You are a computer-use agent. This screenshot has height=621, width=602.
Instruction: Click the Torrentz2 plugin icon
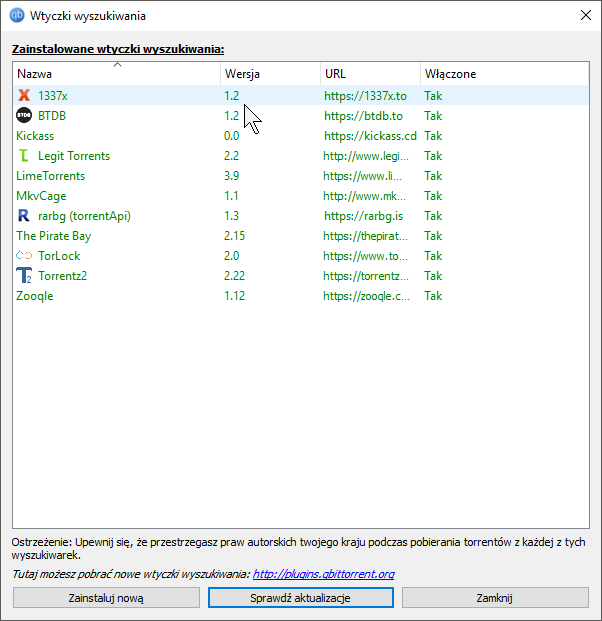tap(24, 276)
